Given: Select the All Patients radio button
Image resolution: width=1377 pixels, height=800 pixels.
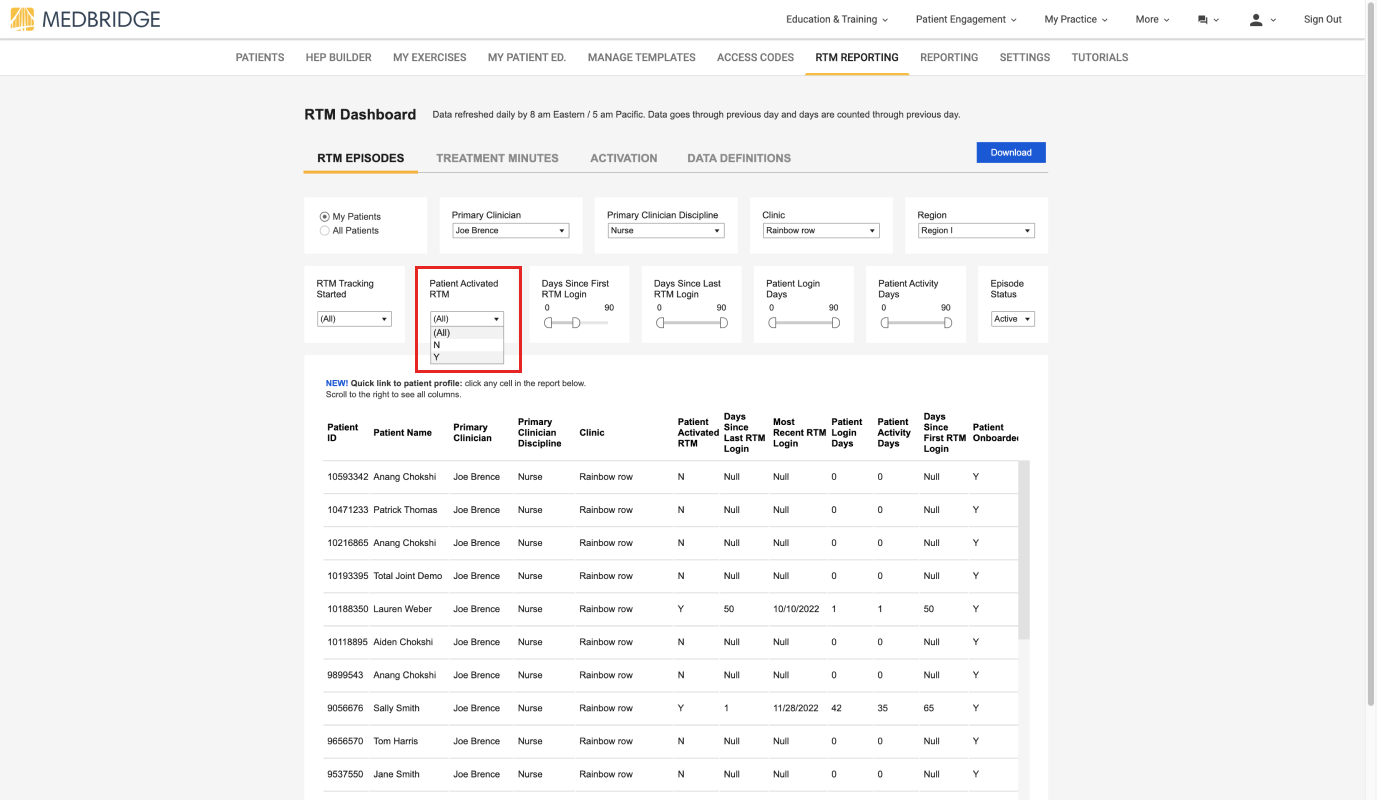Looking at the screenshot, I should pos(324,231).
